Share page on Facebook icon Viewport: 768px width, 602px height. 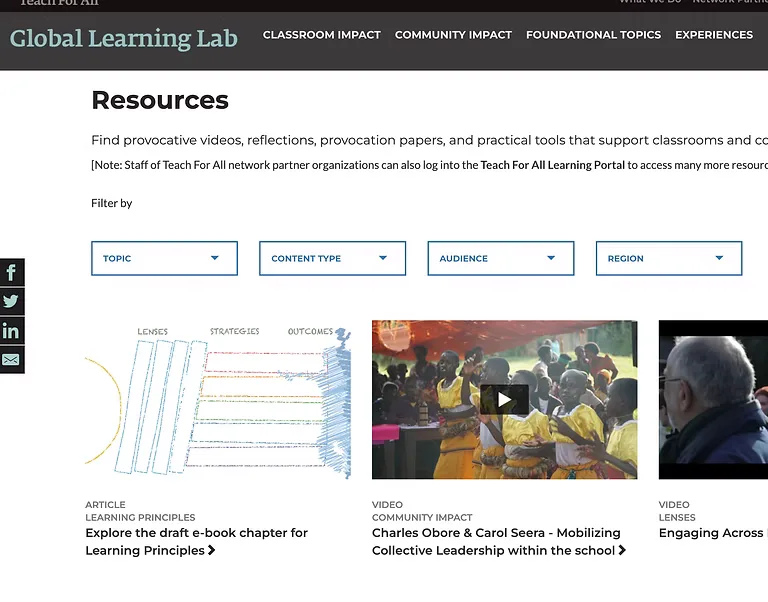tap(12, 272)
